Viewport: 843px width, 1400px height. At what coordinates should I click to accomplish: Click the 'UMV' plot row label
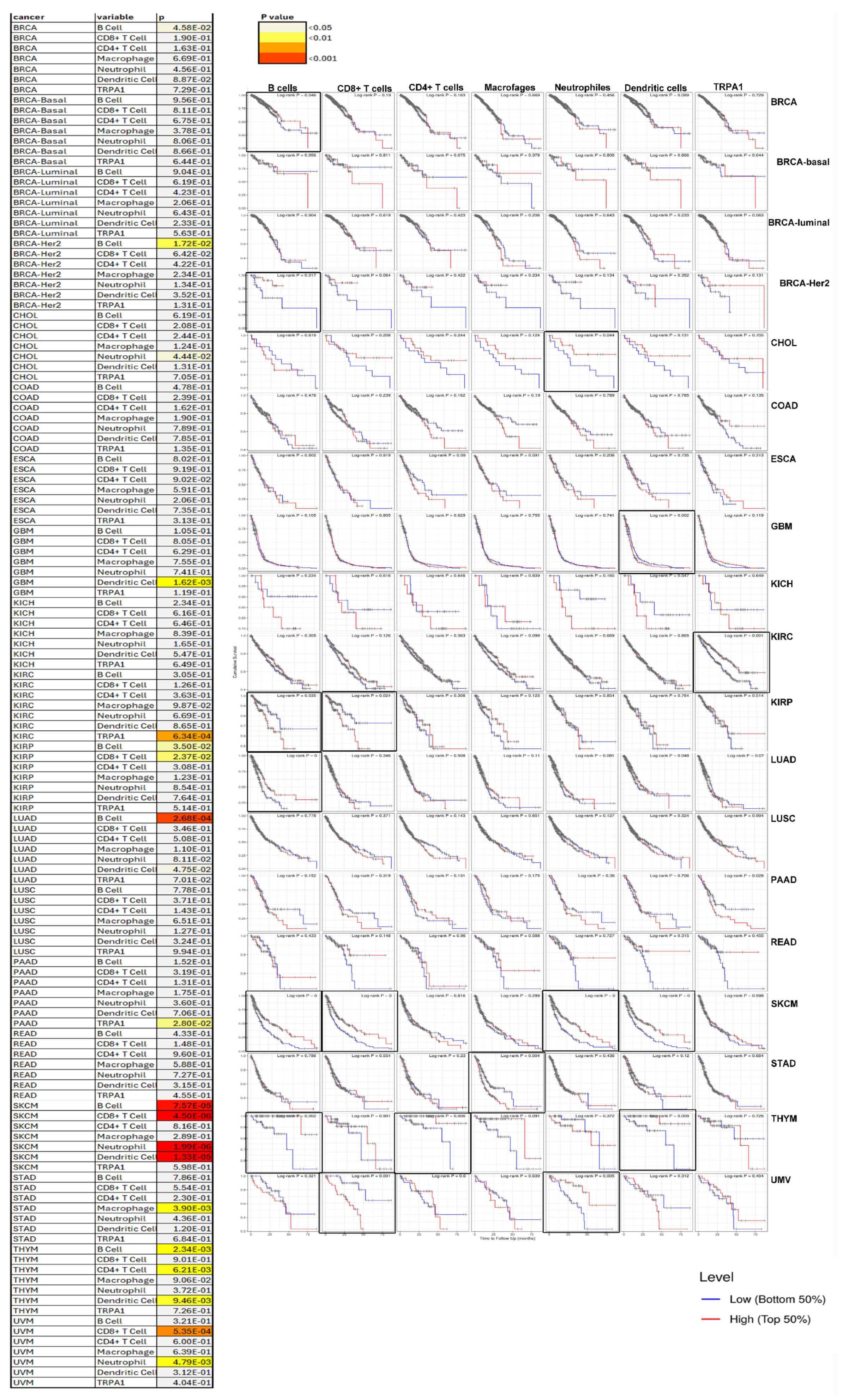tap(781, 1179)
